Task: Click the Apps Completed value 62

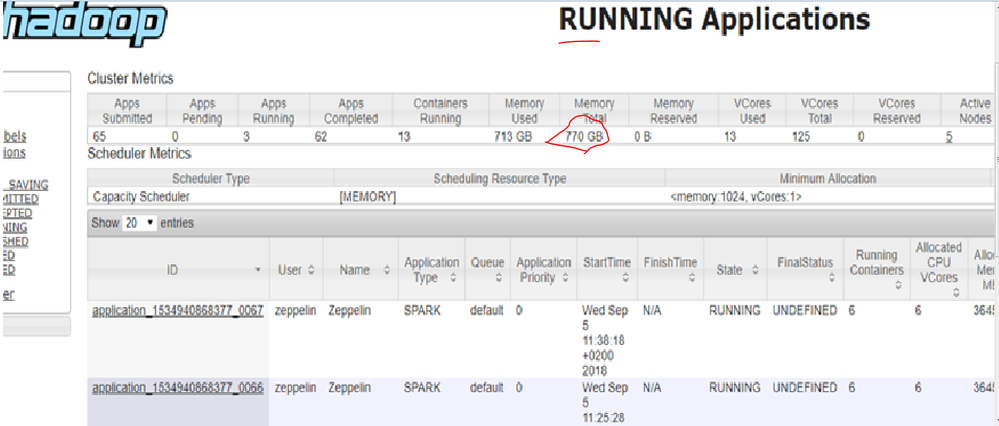Action: tap(320, 136)
